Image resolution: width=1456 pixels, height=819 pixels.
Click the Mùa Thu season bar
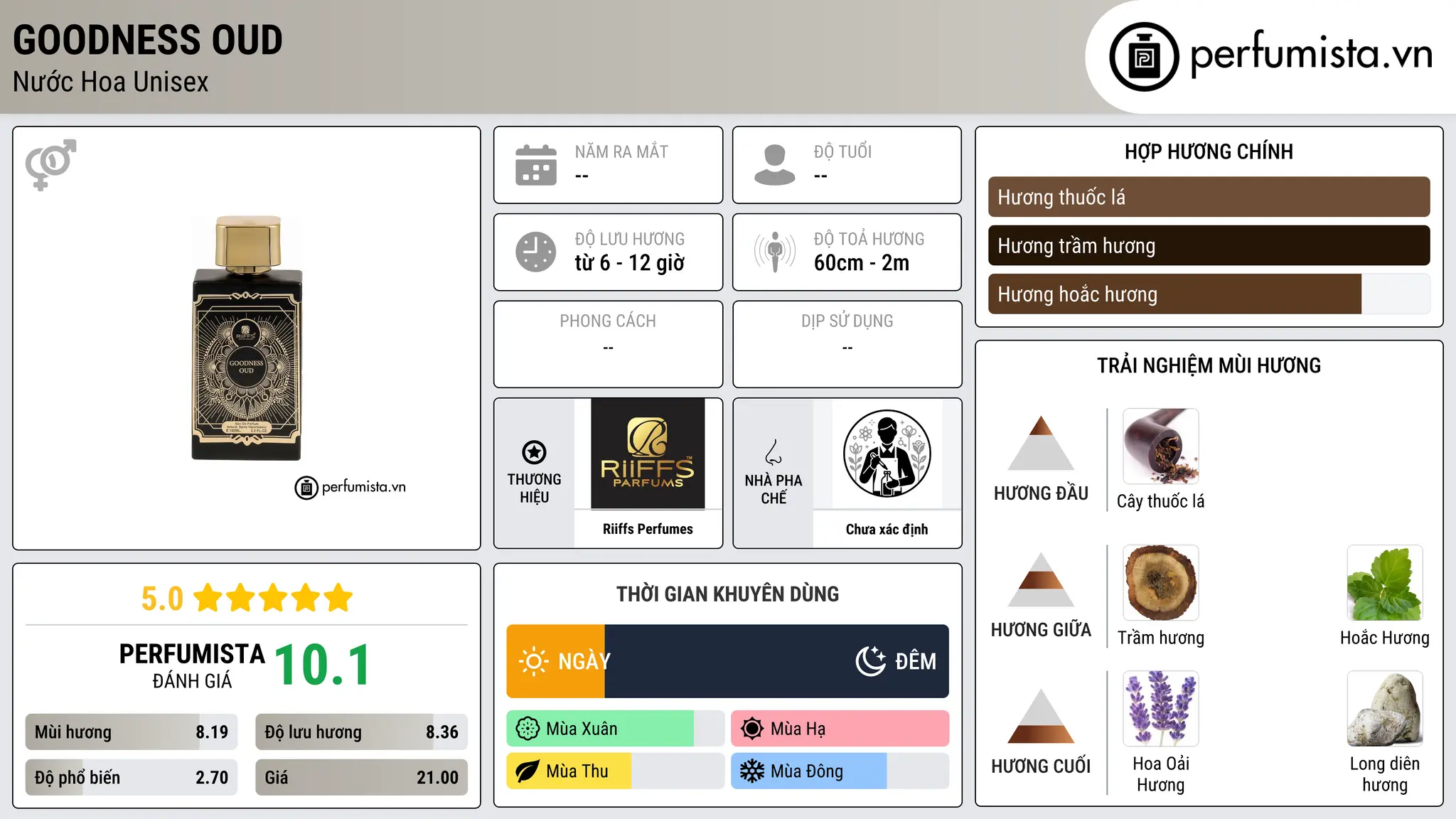[615, 771]
